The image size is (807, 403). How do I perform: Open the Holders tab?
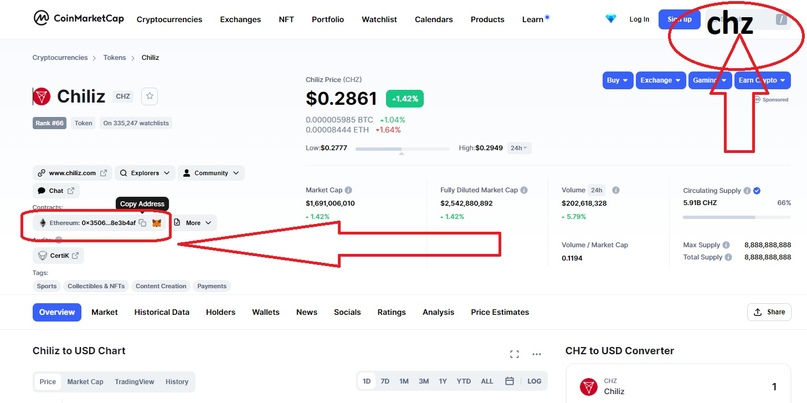pos(220,312)
